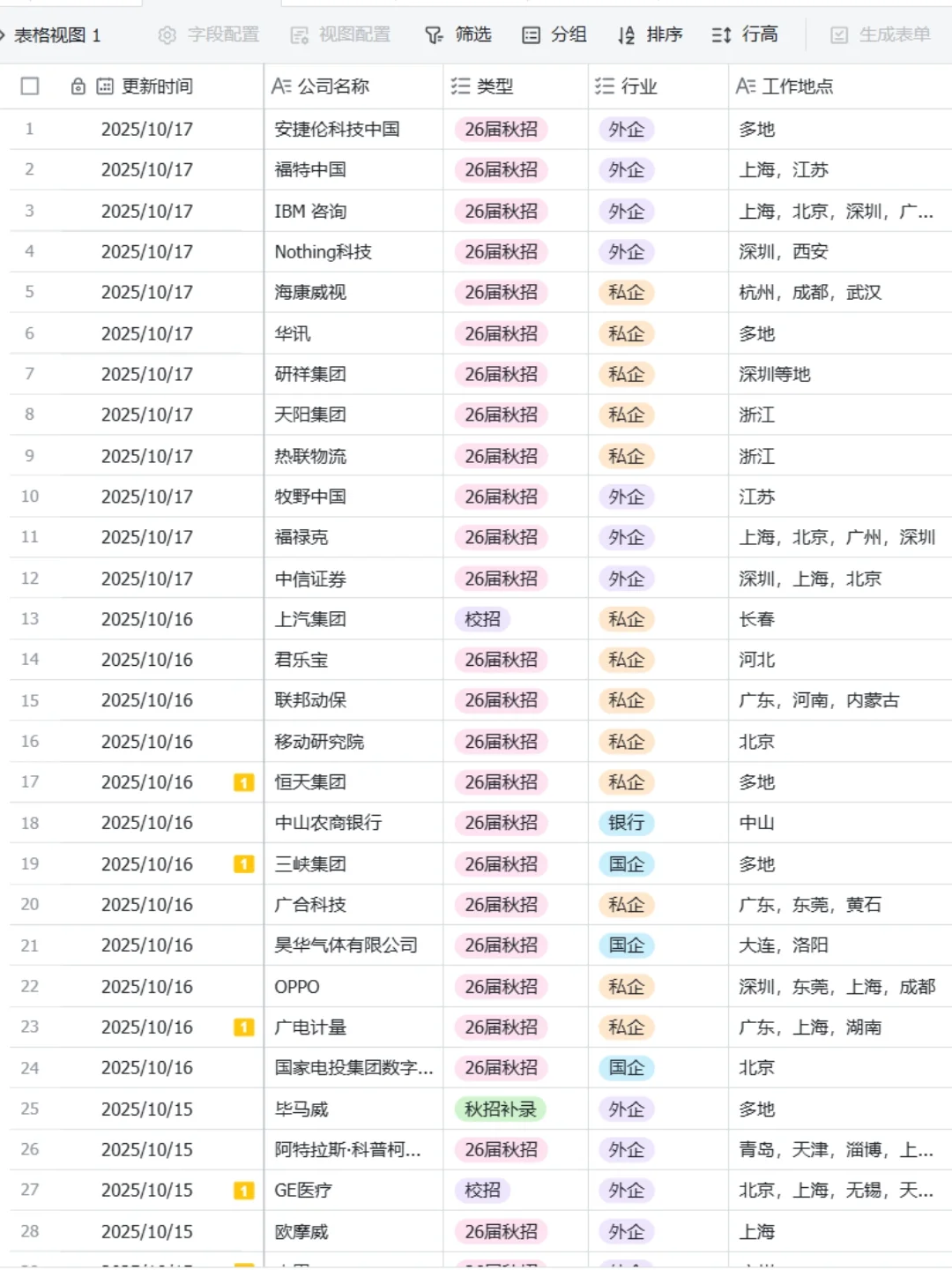
Task: Open comment badge on 三峡集团 row
Action: tap(244, 864)
